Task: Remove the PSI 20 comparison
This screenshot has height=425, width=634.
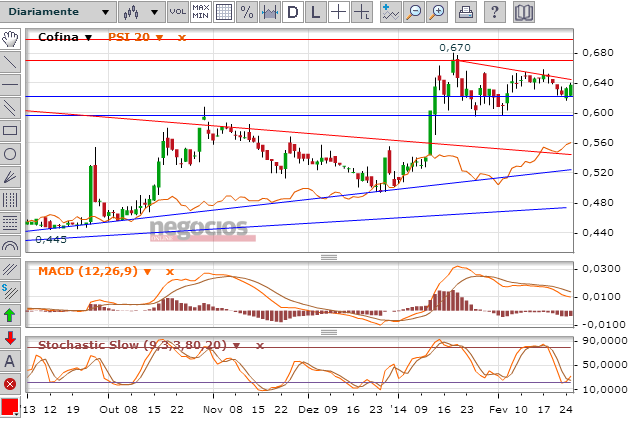Action: [x=182, y=38]
